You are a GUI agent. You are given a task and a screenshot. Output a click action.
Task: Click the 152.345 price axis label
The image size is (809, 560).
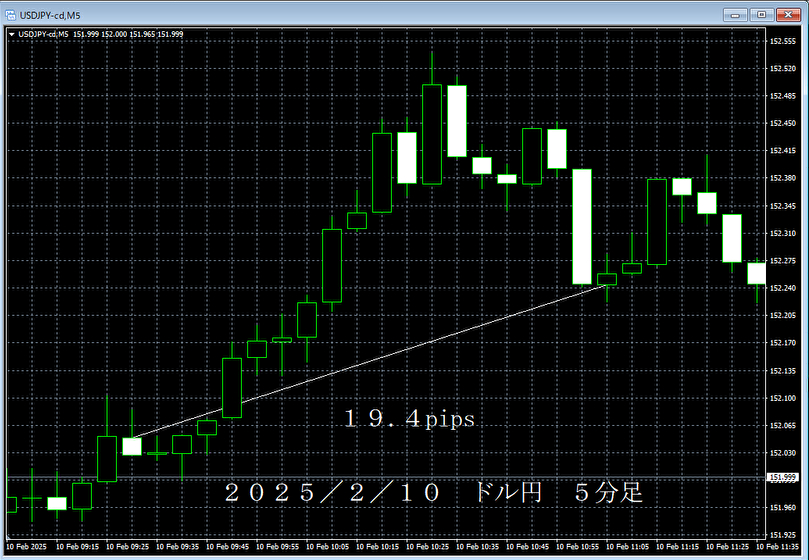pos(783,206)
